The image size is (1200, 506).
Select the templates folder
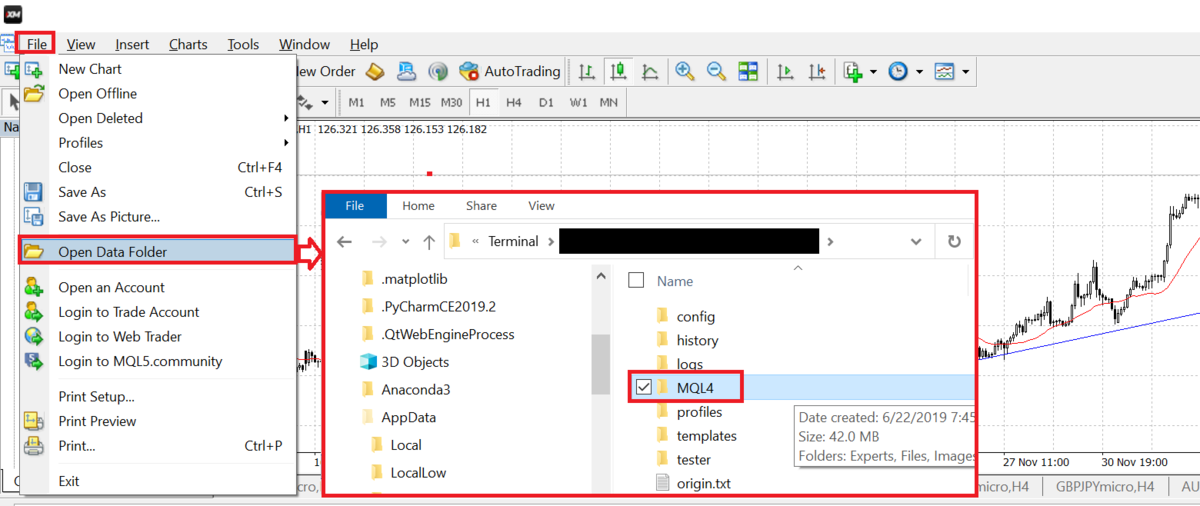707,436
